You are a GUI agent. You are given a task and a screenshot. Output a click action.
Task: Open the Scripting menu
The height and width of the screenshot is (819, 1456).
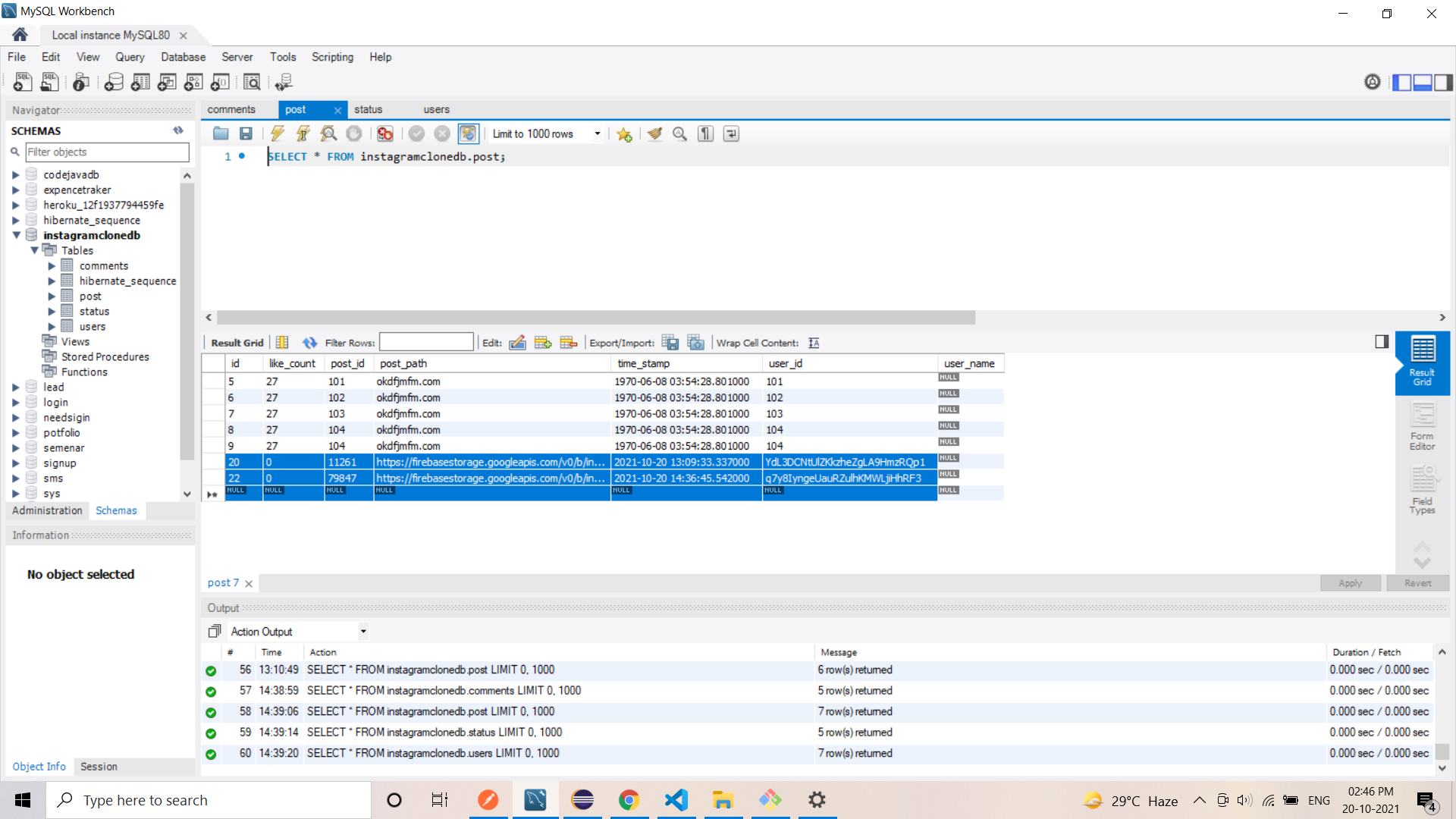click(x=332, y=57)
